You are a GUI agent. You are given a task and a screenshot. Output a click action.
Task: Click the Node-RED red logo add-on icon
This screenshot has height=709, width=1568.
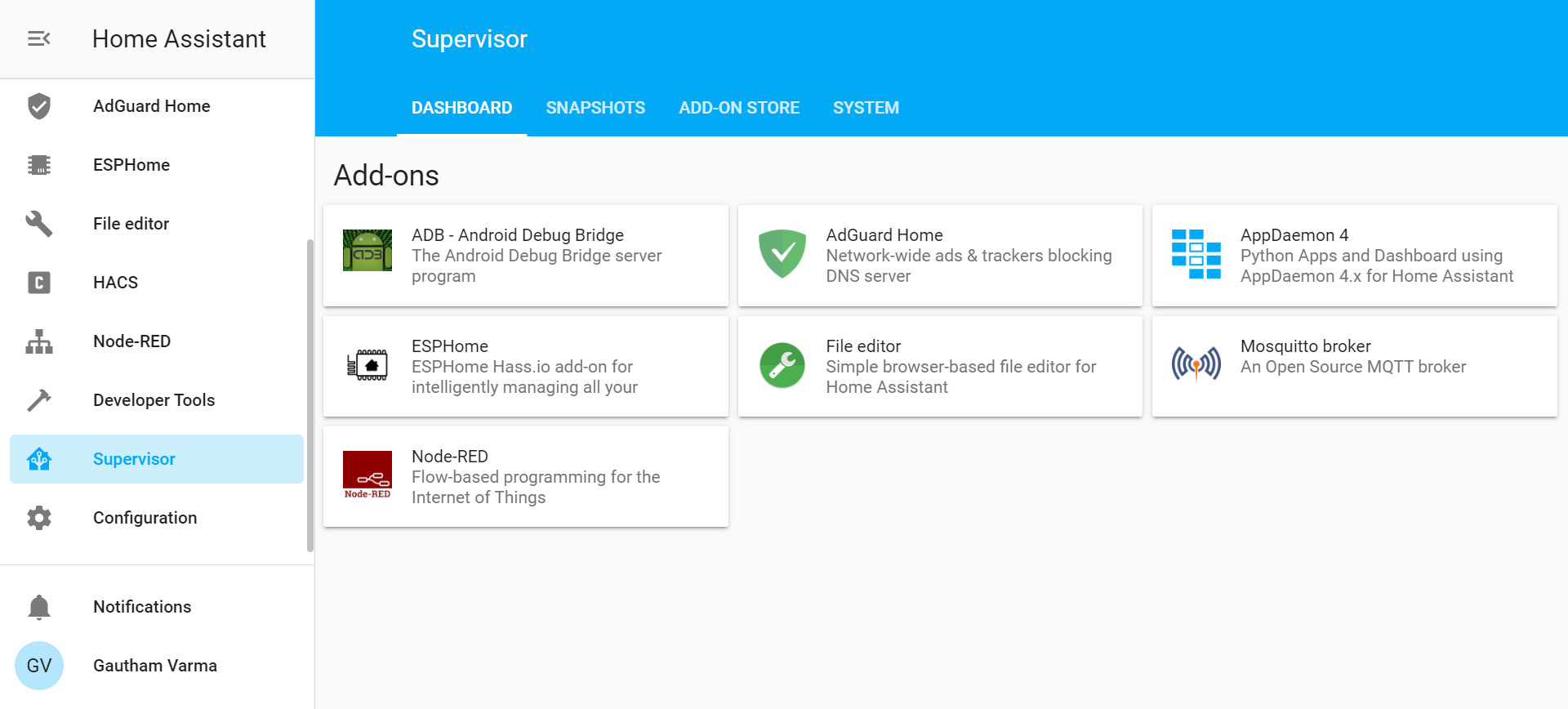click(367, 475)
